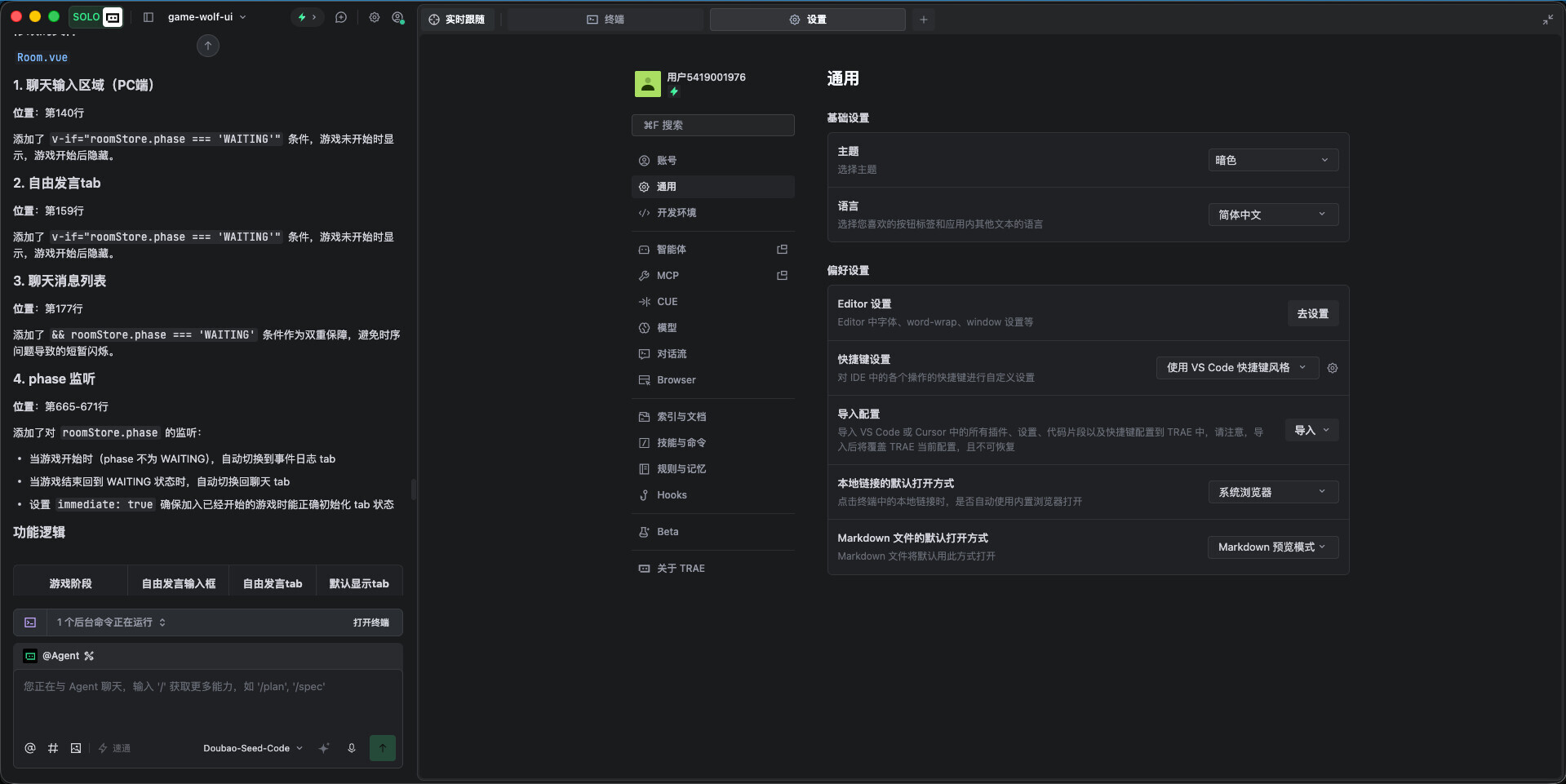This screenshot has height=784, width=1566.
Task: Click 去设置 button for Editor settings
Action: coord(1313,314)
